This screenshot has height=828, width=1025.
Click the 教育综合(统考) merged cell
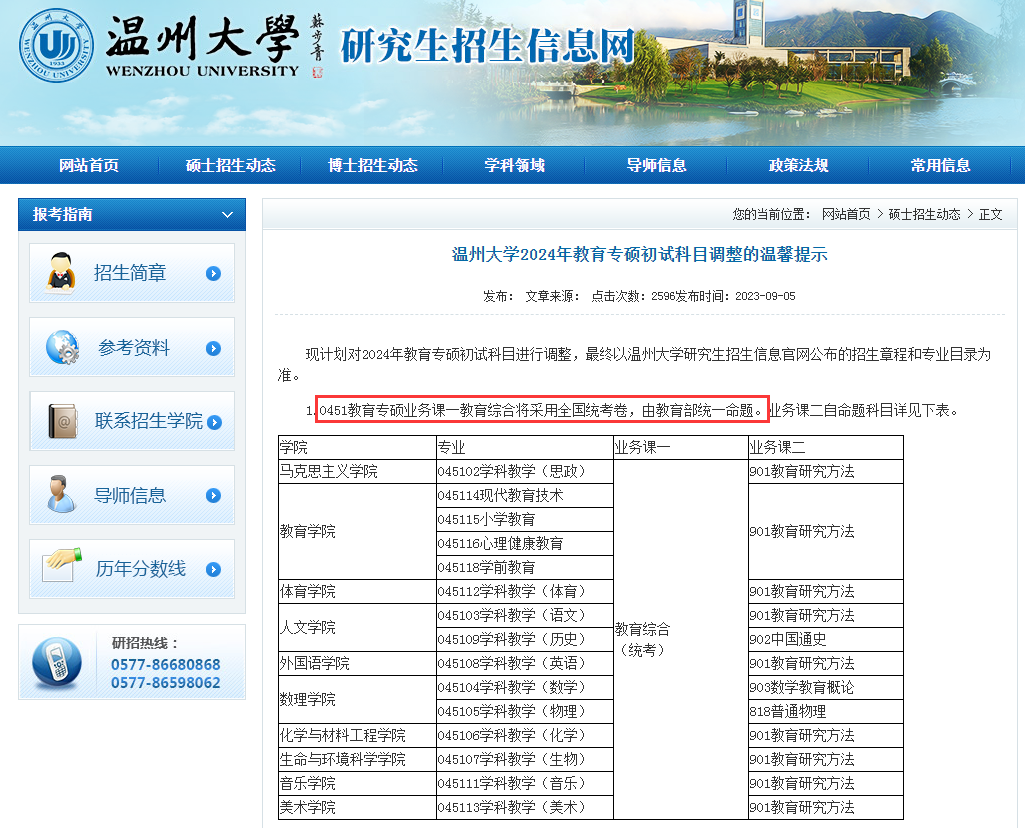(x=681, y=639)
